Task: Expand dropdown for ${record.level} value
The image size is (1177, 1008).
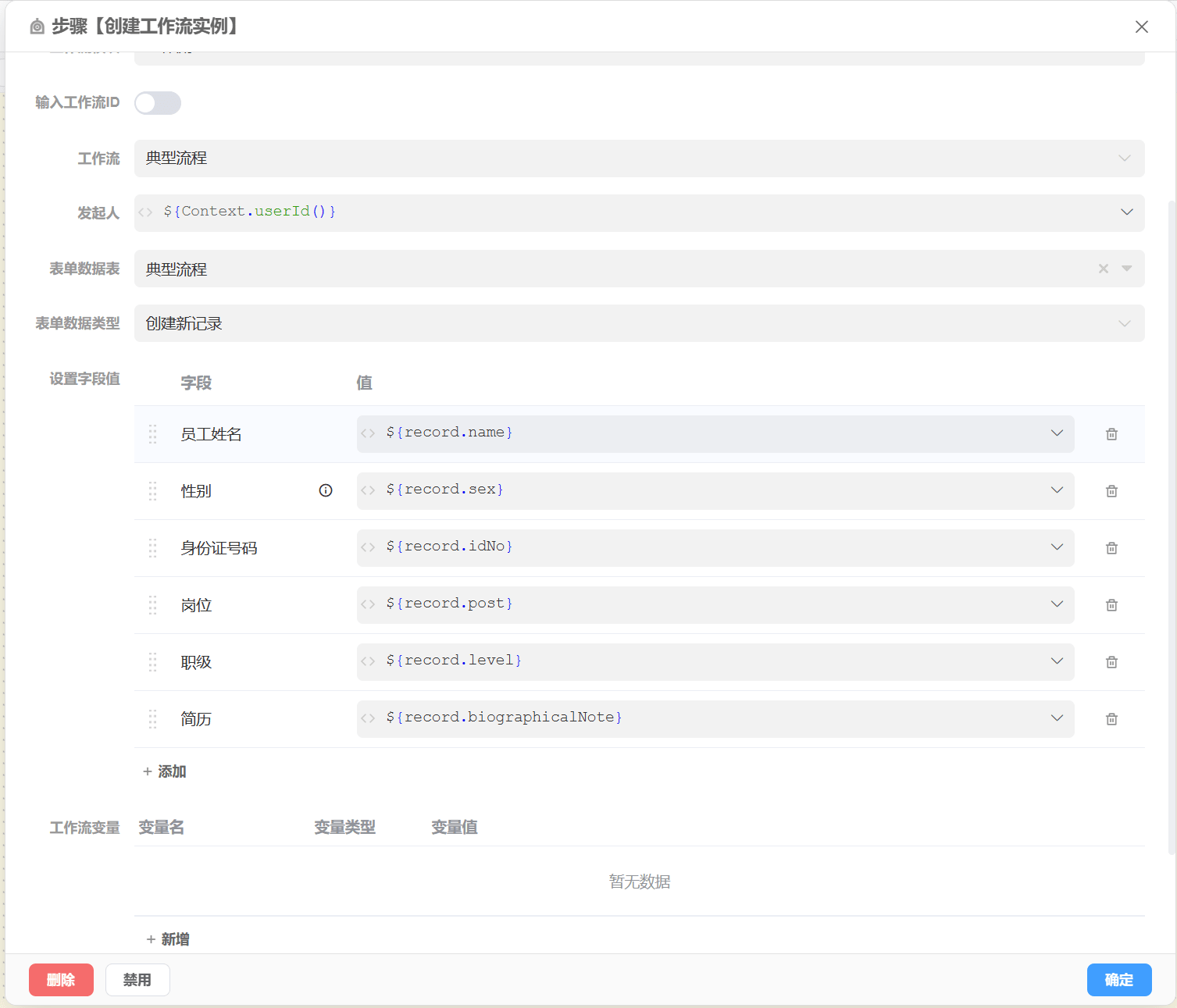Action: (x=1057, y=661)
